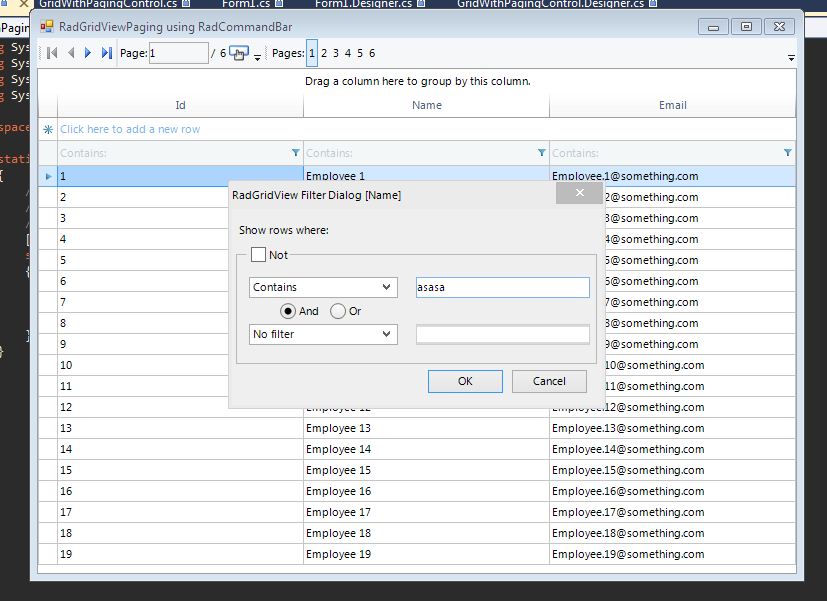Open the Contains operator dropdown
The height and width of the screenshot is (601, 827).
[x=323, y=287]
